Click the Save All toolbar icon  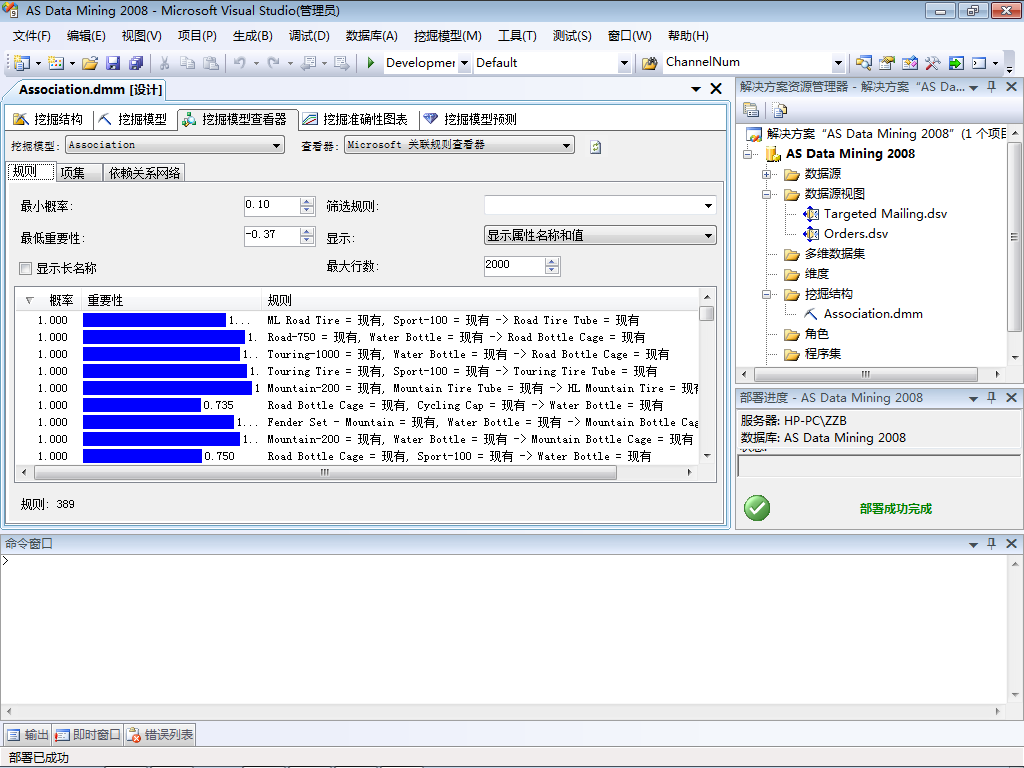pos(136,63)
